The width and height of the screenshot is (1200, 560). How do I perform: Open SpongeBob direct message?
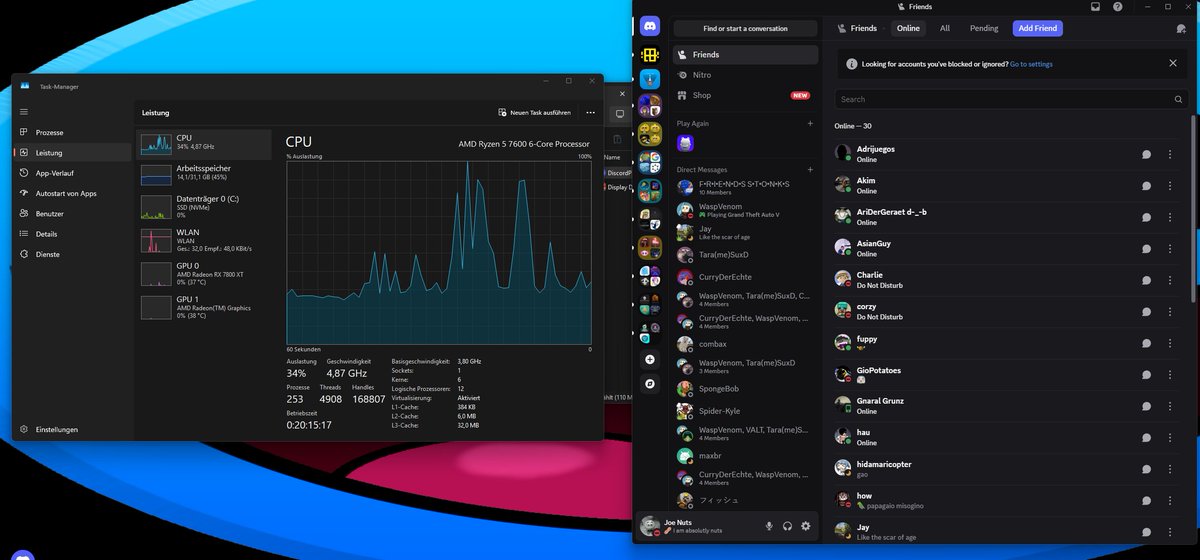click(746, 388)
